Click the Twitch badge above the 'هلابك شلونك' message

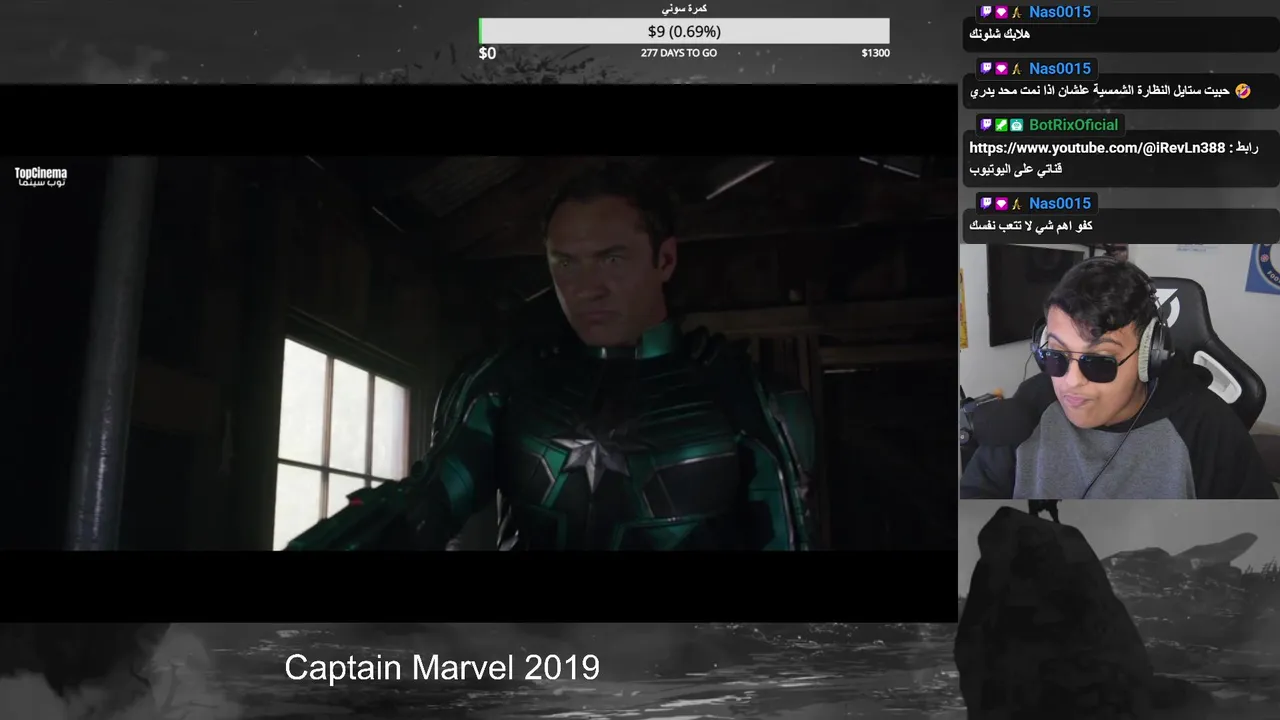[985, 12]
